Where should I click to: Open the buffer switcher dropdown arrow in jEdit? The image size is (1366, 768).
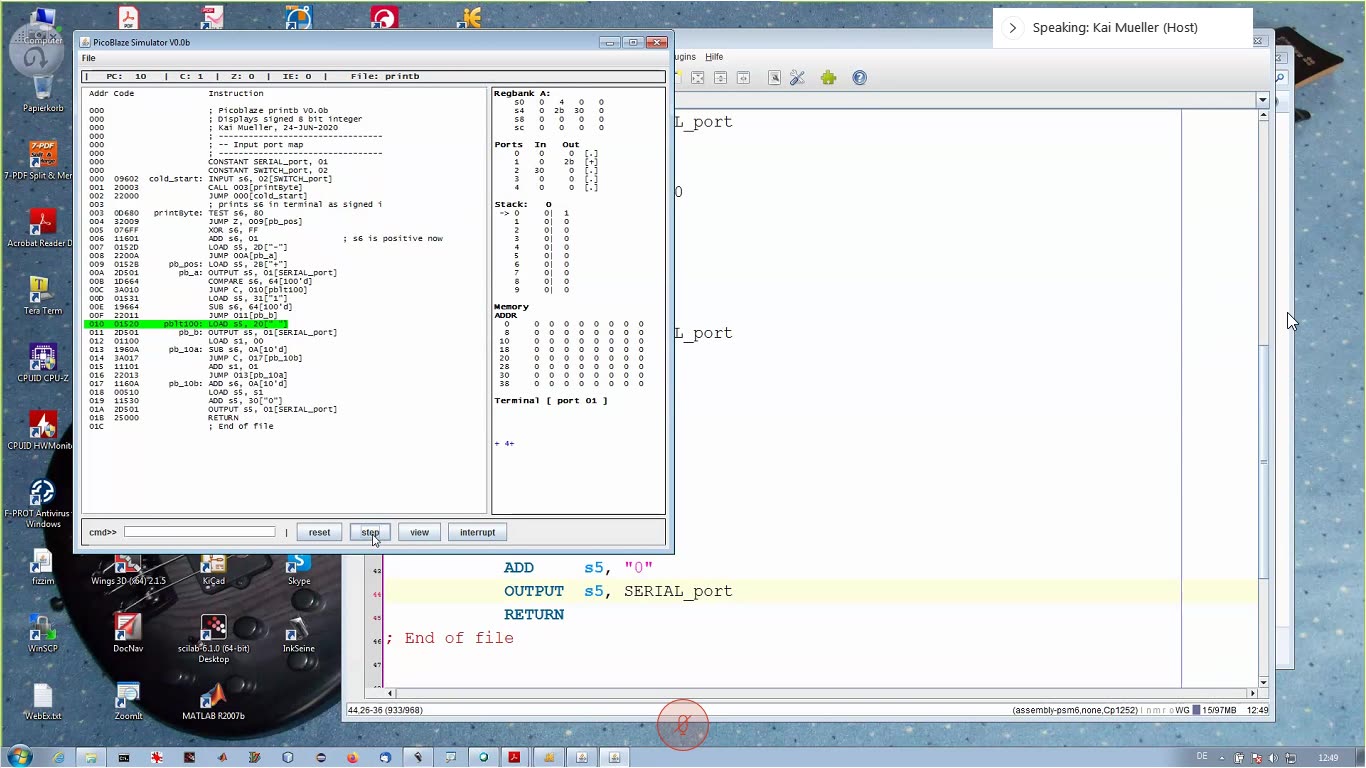click(1262, 100)
